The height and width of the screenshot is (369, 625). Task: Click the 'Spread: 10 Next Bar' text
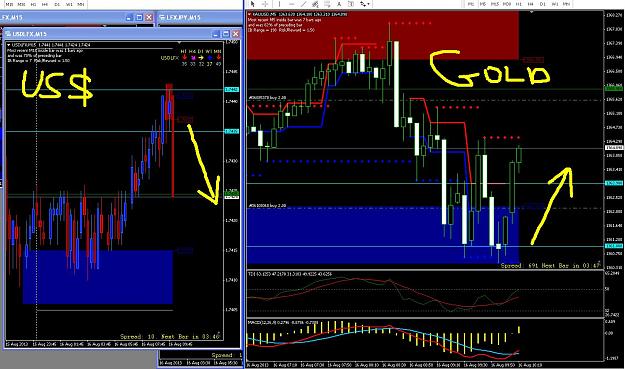170,337
